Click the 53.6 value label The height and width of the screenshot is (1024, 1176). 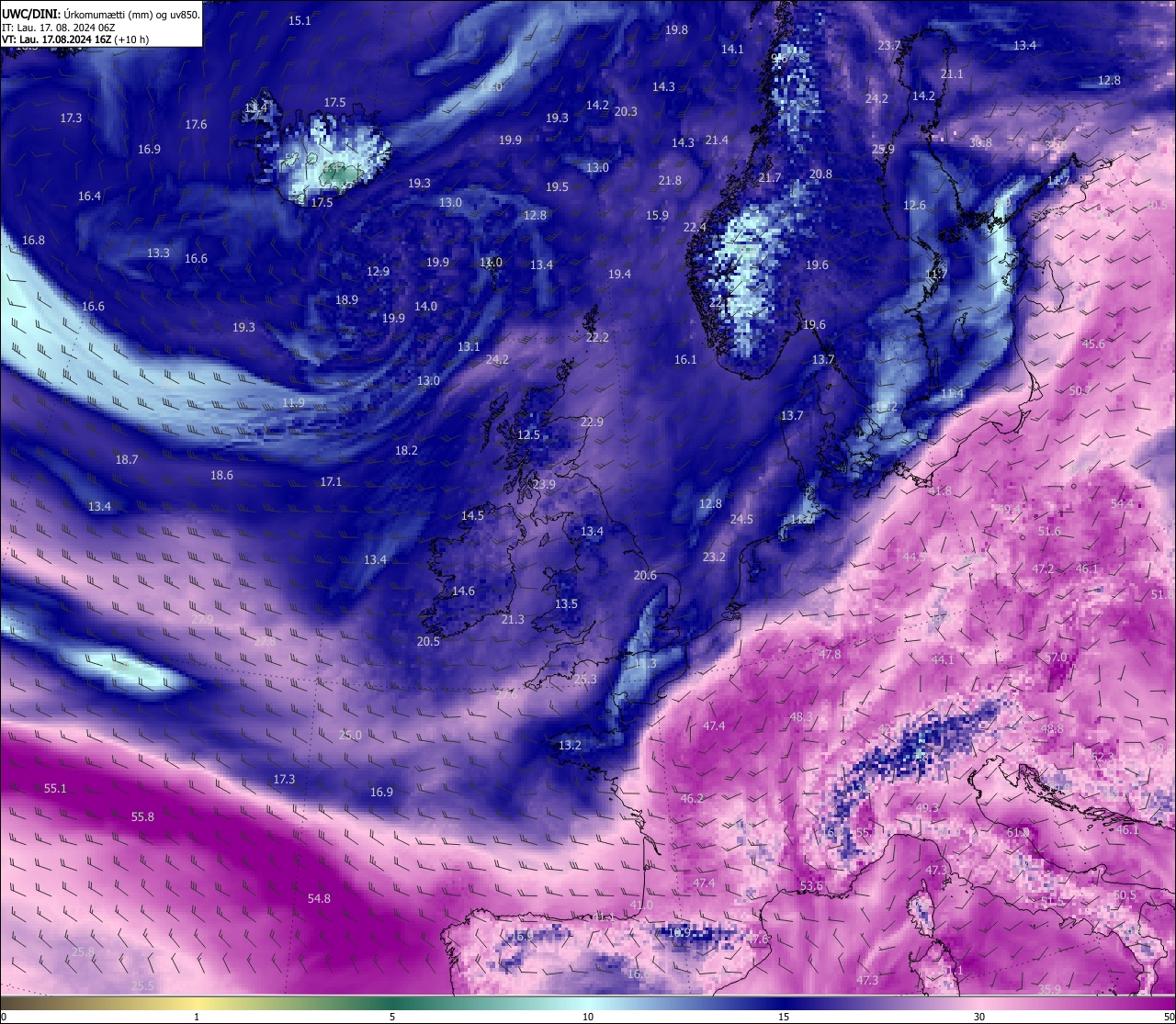tap(811, 885)
